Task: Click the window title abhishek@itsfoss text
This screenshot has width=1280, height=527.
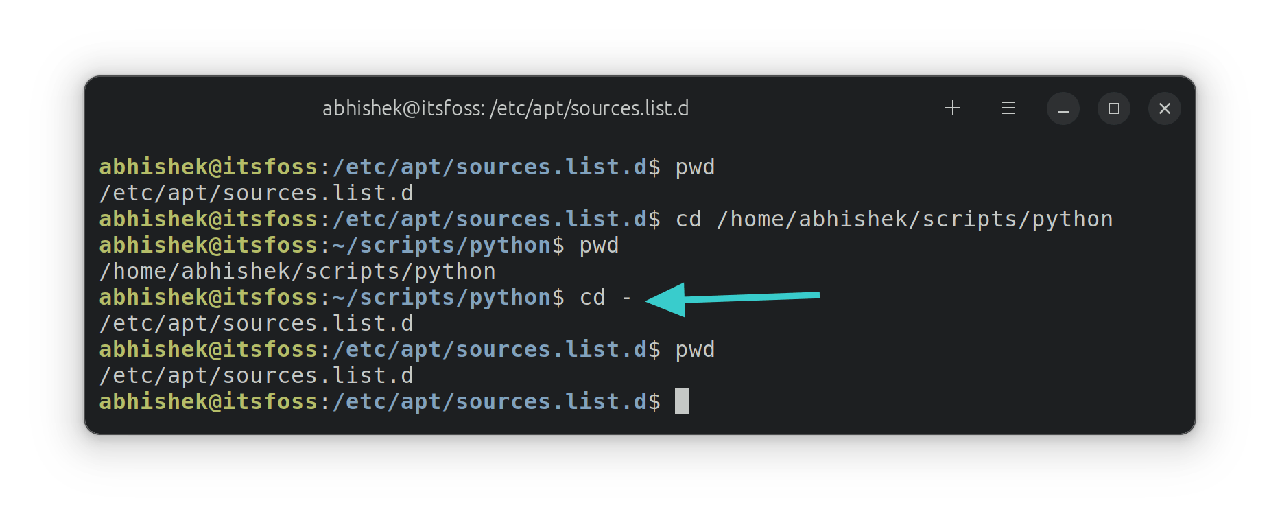Action: point(505,108)
